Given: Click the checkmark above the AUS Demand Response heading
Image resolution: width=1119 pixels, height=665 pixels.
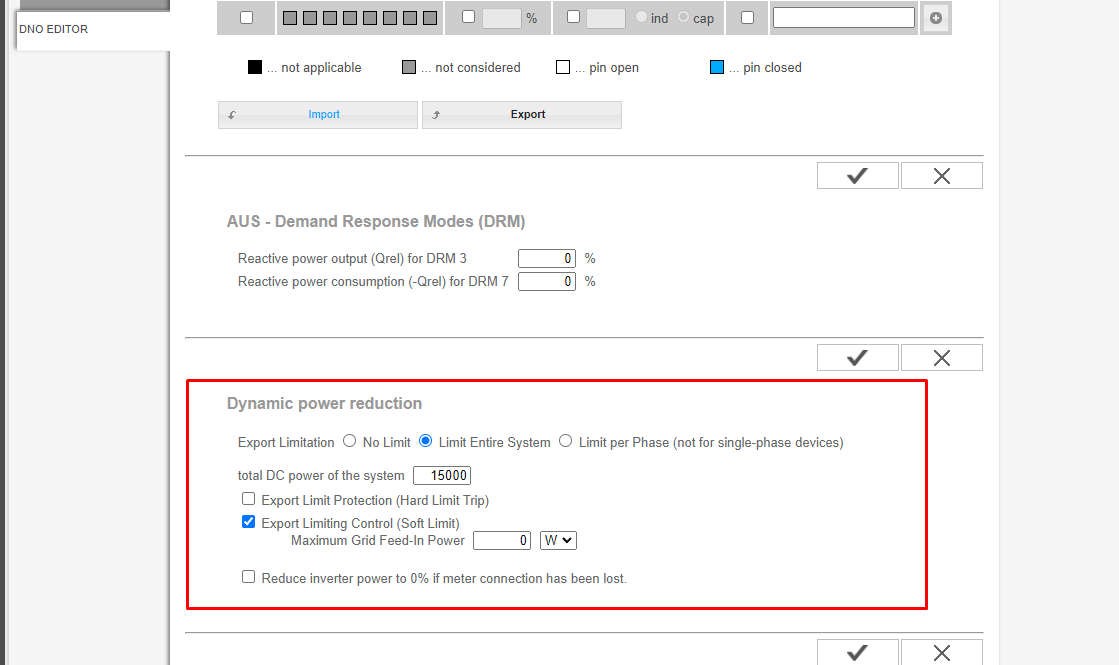Looking at the screenshot, I should 857,176.
